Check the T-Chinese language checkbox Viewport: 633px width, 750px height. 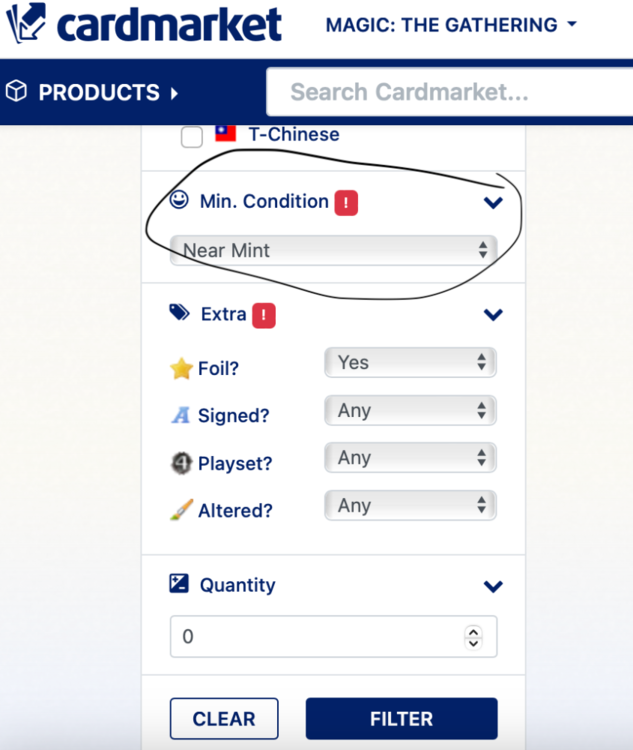[x=192, y=137]
